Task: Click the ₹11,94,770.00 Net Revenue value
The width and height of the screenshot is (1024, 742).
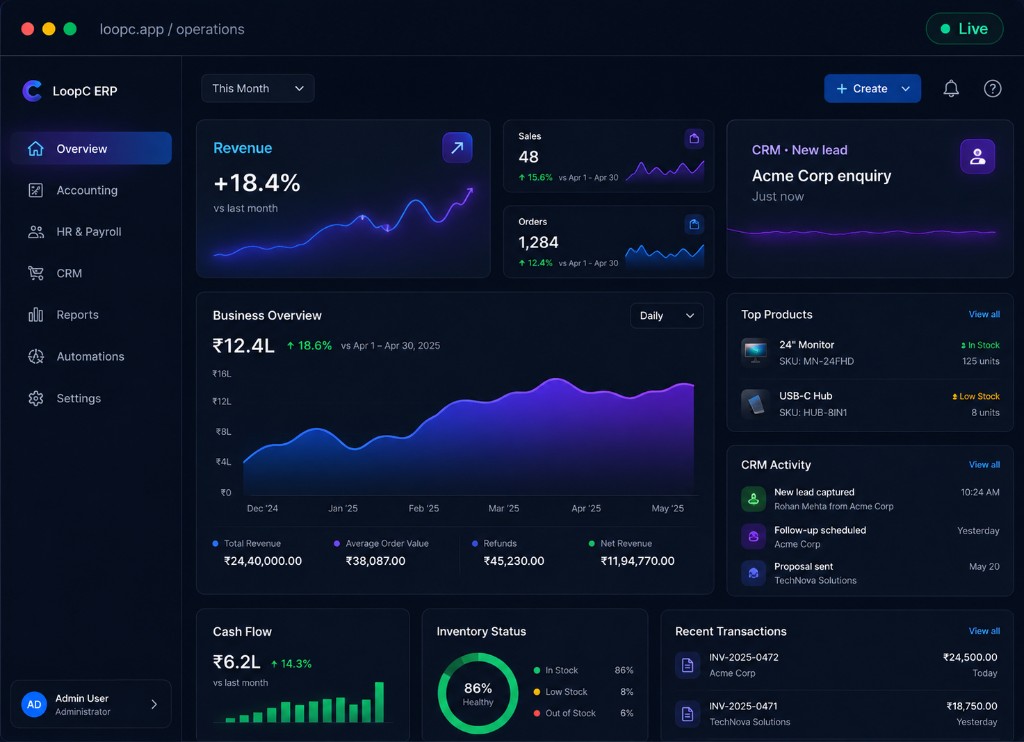Action: click(x=637, y=561)
